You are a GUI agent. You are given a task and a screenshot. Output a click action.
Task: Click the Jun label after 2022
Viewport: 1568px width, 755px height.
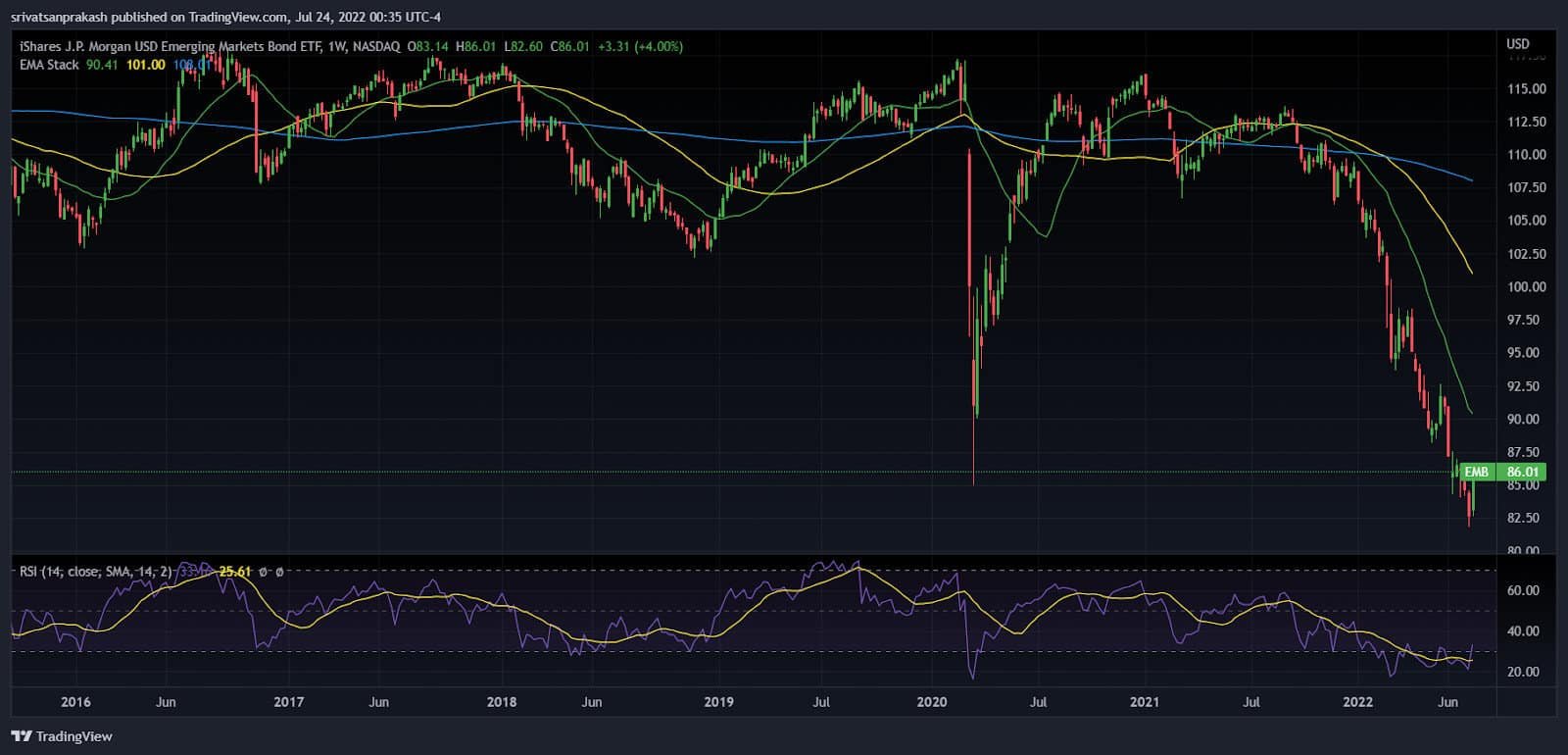[x=1447, y=702]
